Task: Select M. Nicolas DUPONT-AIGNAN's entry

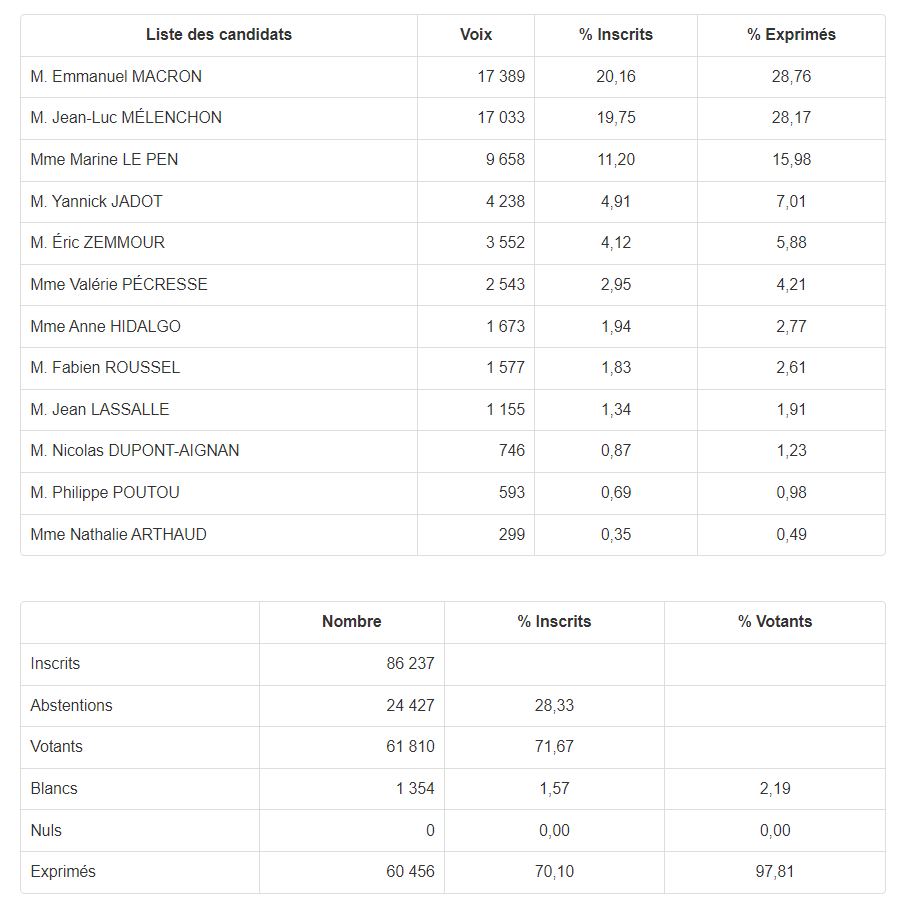Action: 134,451
